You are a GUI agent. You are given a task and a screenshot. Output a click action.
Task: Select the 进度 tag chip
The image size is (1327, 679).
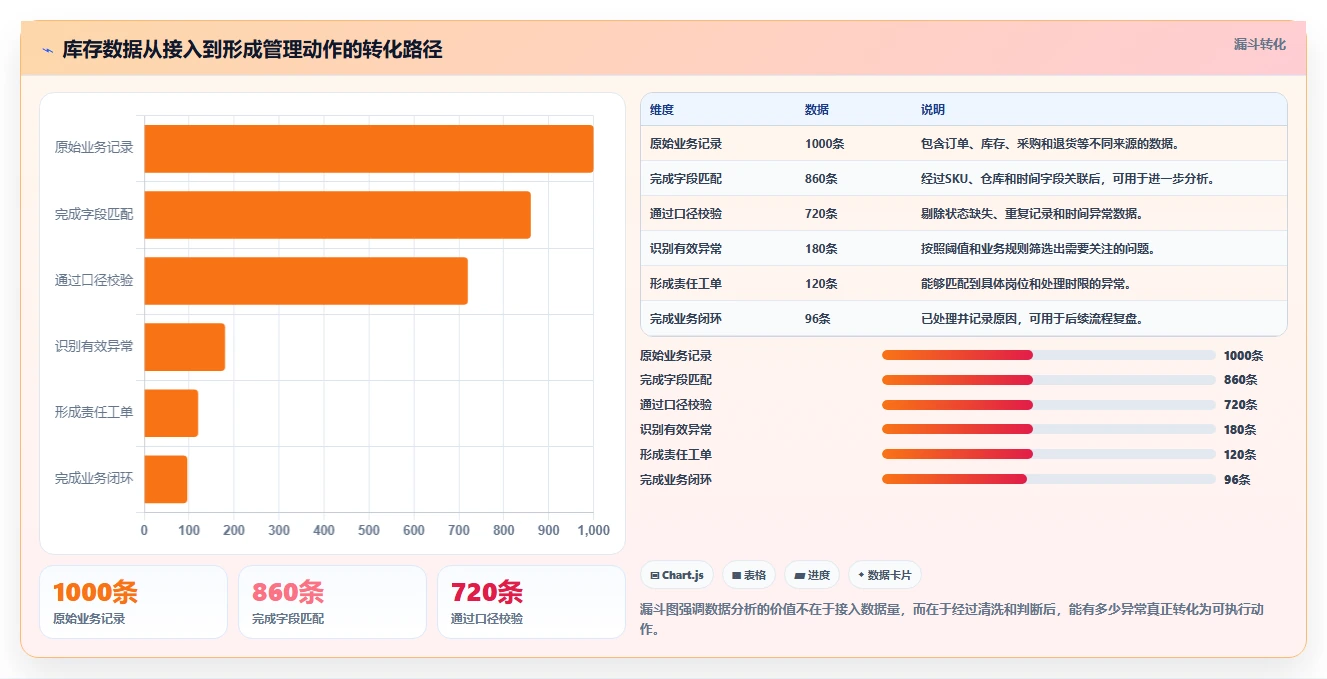pos(812,575)
